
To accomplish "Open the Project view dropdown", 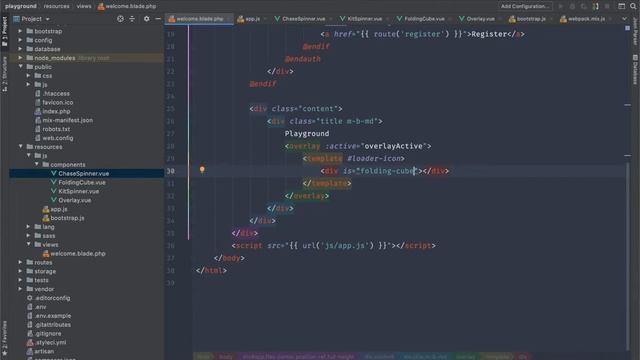I will point(31,19).
